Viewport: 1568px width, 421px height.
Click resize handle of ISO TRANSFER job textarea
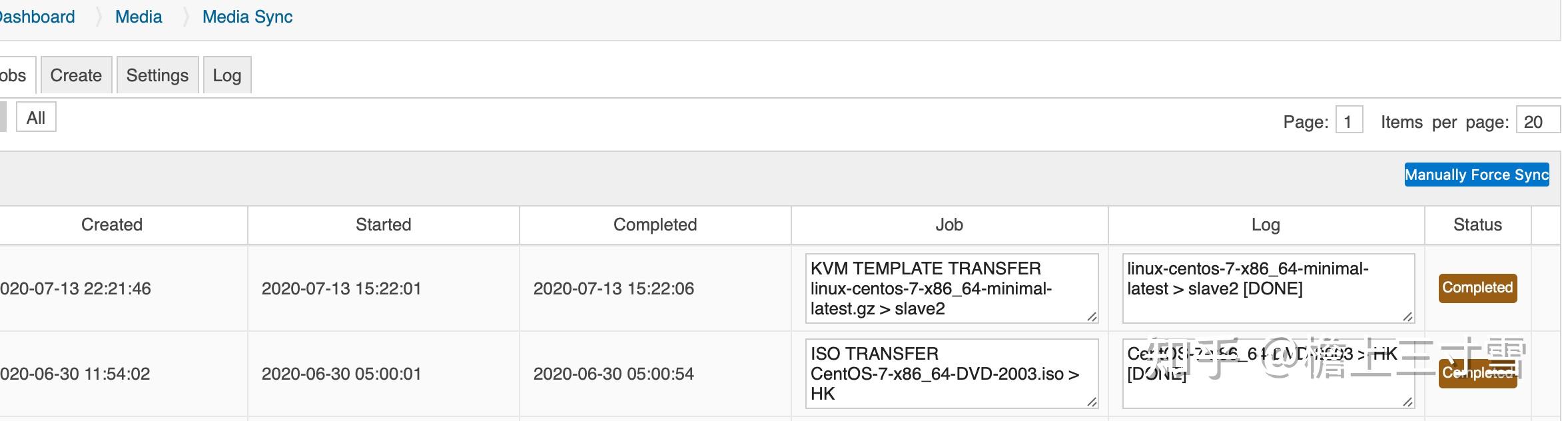(x=1091, y=402)
